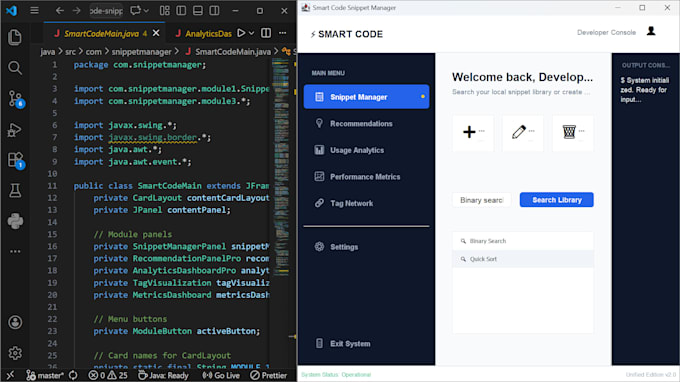This screenshot has height=382, width=680.
Task: Open the user profile icon
Action: click(651, 31)
